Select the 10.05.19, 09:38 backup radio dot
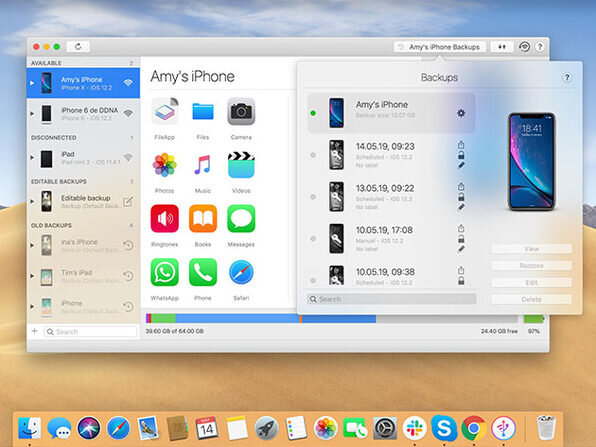Image resolution: width=596 pixels, height=447 pixels. click(313, 280)
